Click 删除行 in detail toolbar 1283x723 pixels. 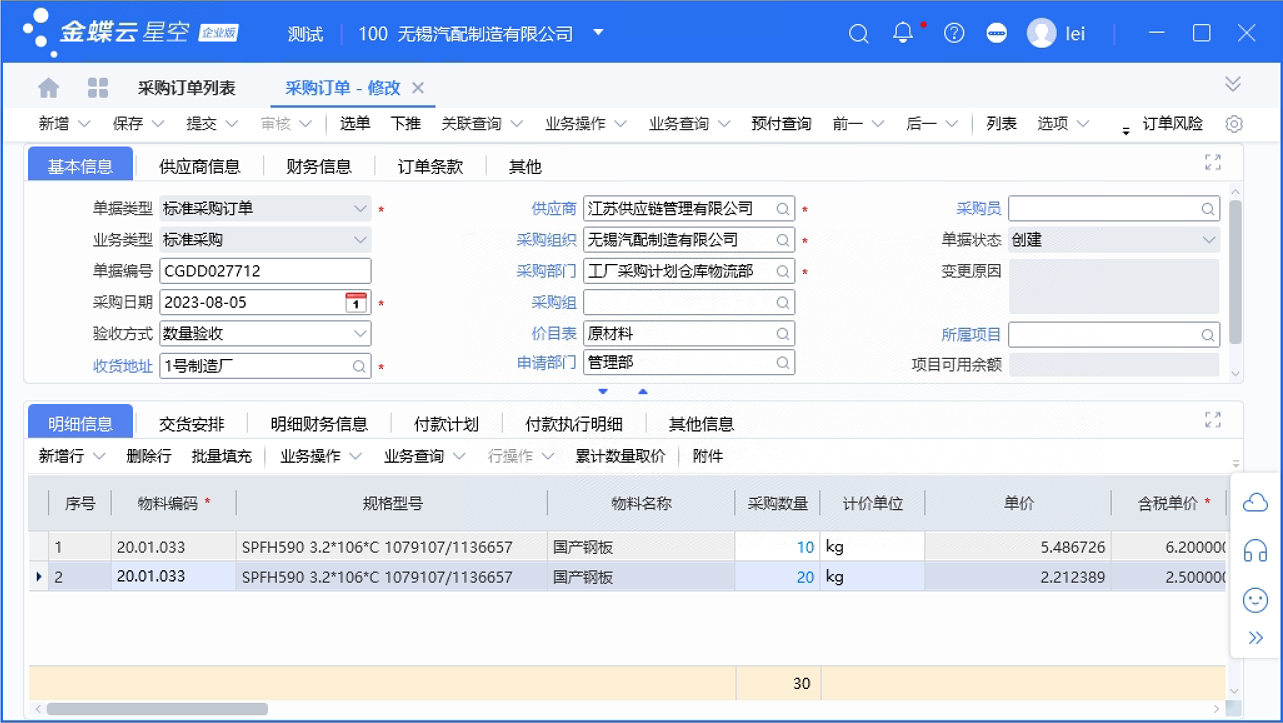coord(149,456)
